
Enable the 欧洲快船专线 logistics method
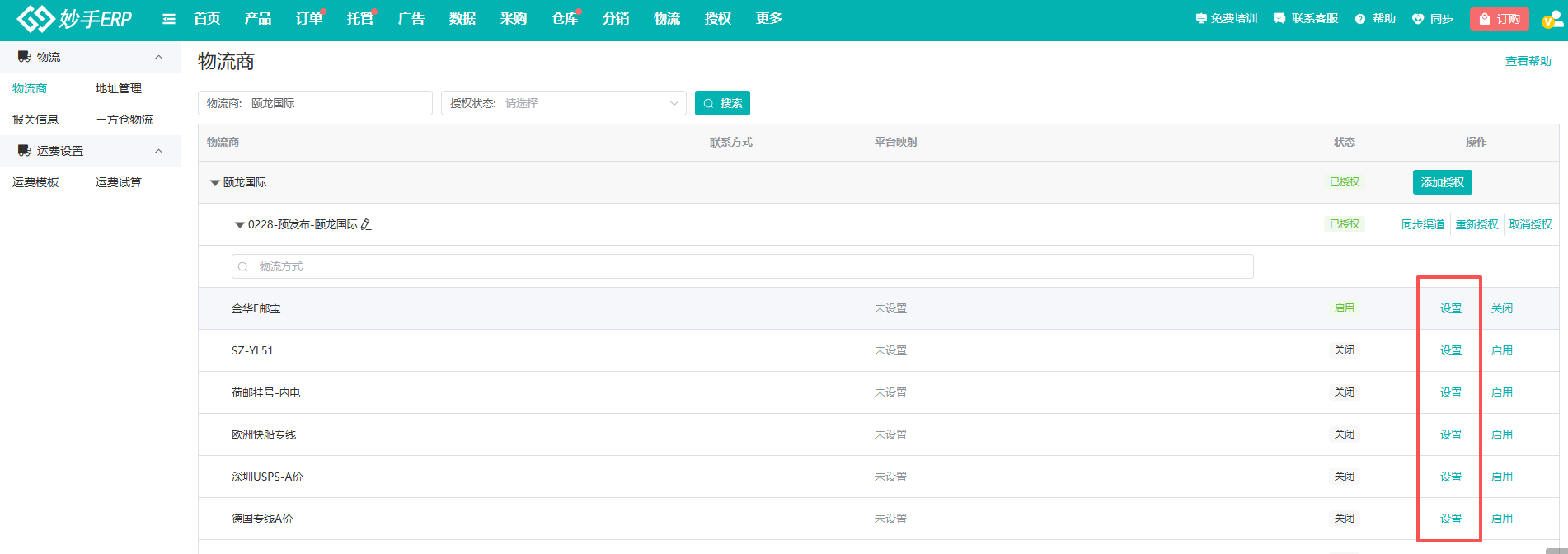coord(1501,434)
